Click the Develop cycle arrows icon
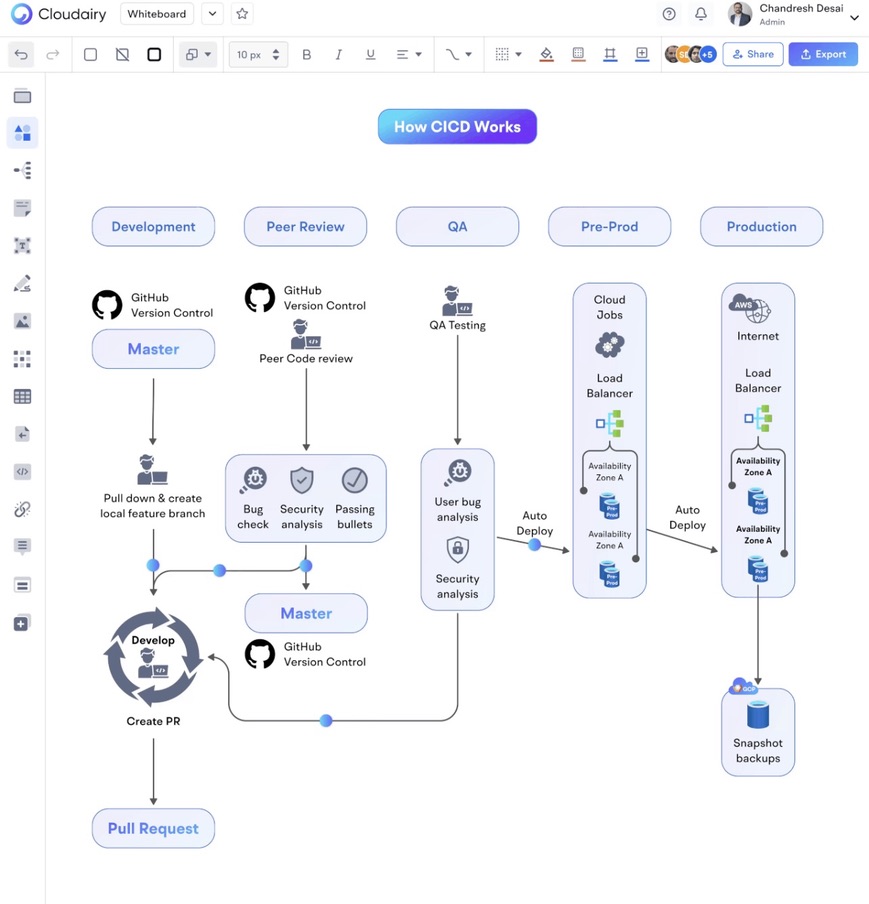Viewport: 869px width, 904px height. click(x=153, y=657)
